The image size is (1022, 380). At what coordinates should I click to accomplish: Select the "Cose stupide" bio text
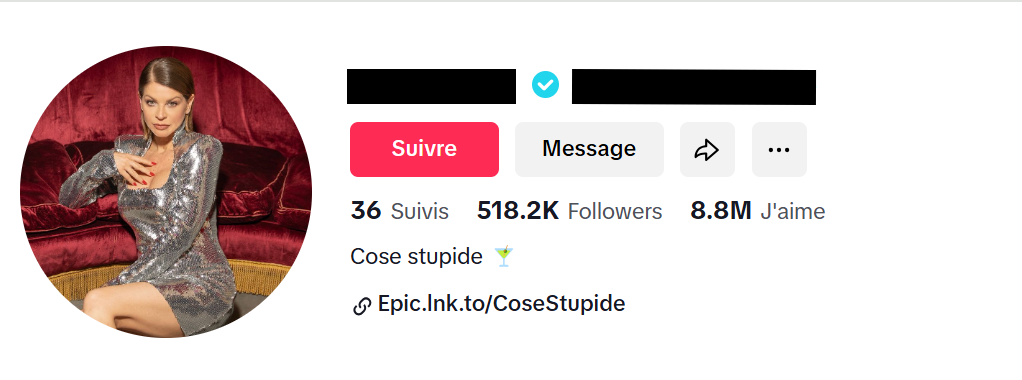[416, 257]
